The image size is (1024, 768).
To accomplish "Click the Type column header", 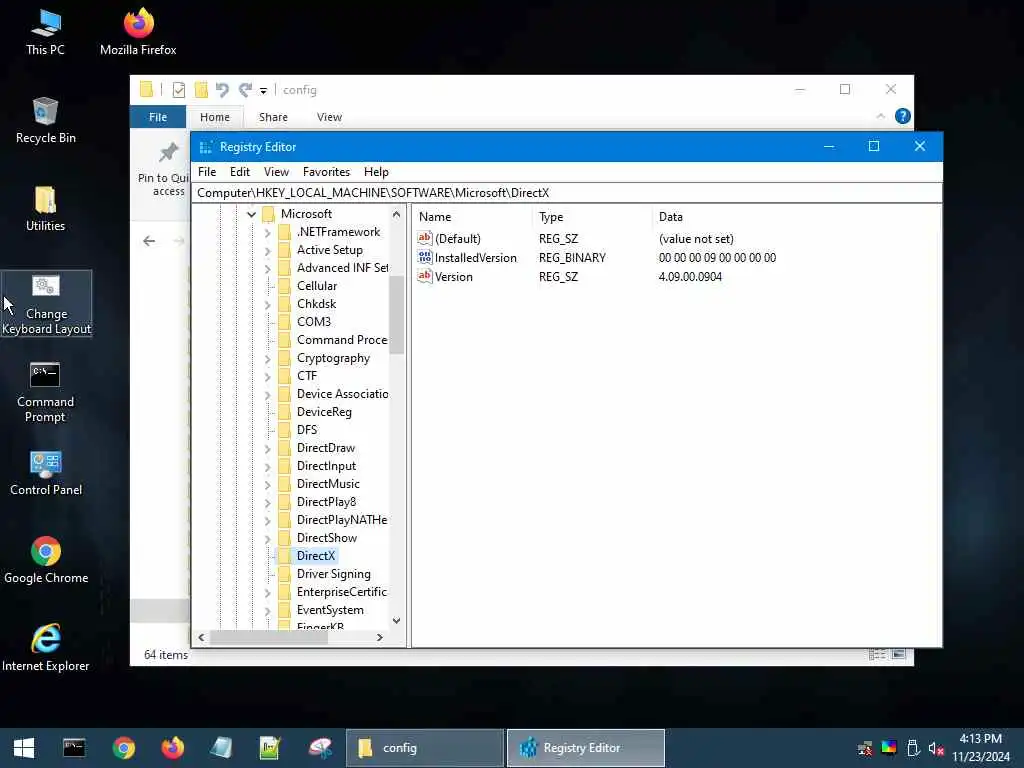I will (x=593, y=217).
